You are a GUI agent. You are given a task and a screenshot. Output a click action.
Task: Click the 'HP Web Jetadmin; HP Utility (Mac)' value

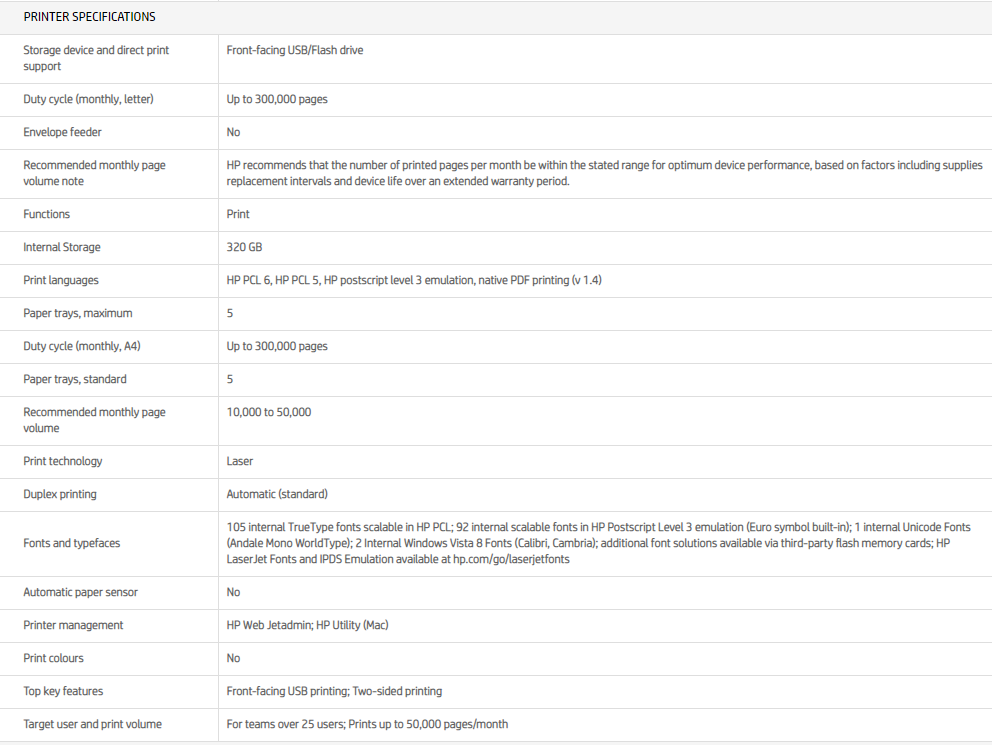(307, 625)
